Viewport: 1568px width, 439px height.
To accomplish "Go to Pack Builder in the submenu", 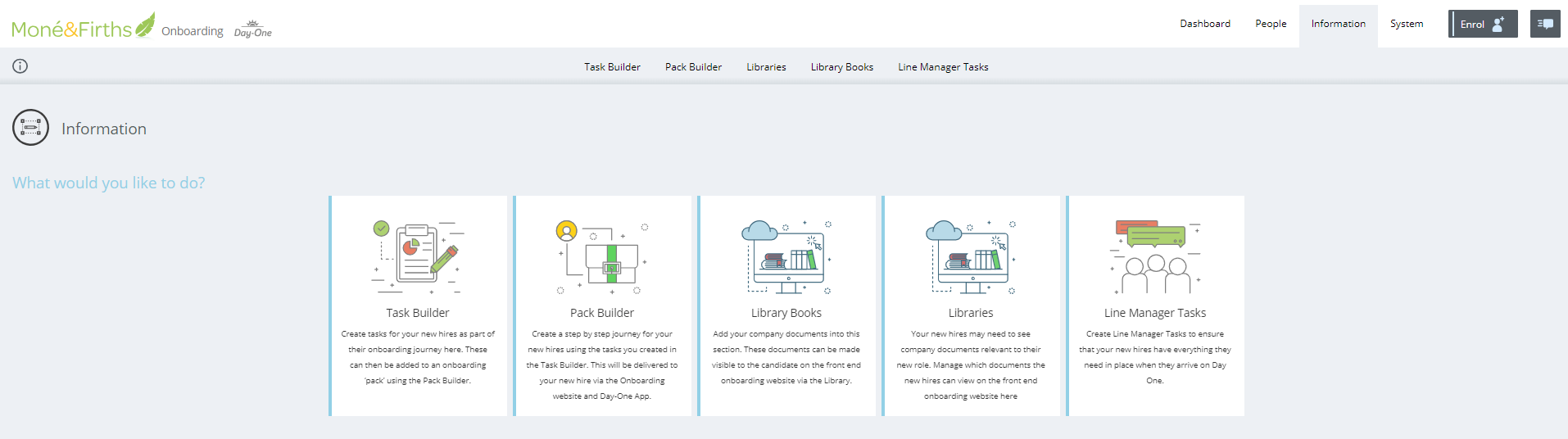I will click(693, 67).
